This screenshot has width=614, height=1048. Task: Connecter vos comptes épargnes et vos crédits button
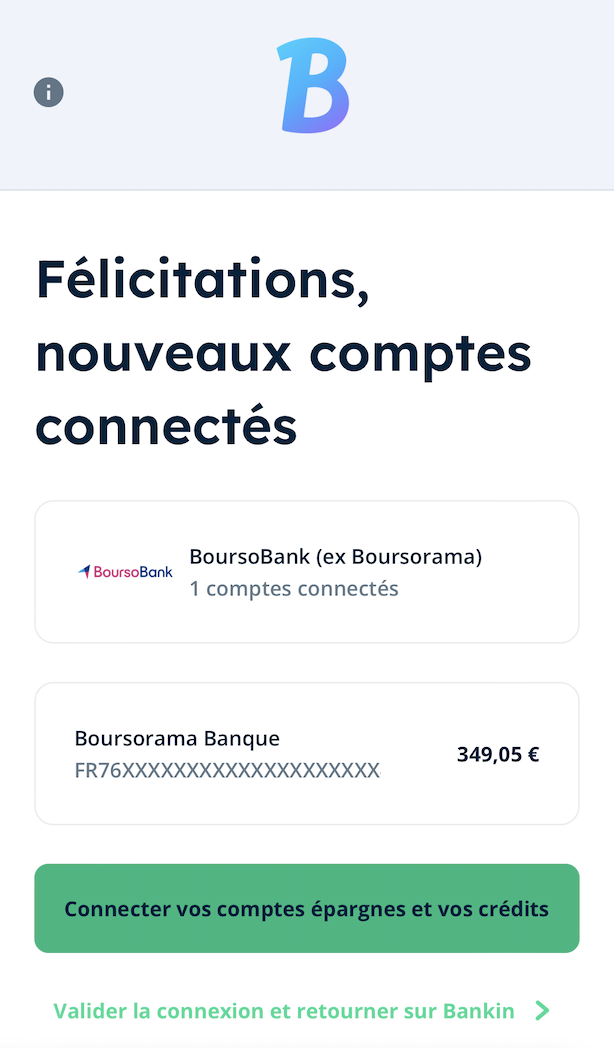coord(307,908)
